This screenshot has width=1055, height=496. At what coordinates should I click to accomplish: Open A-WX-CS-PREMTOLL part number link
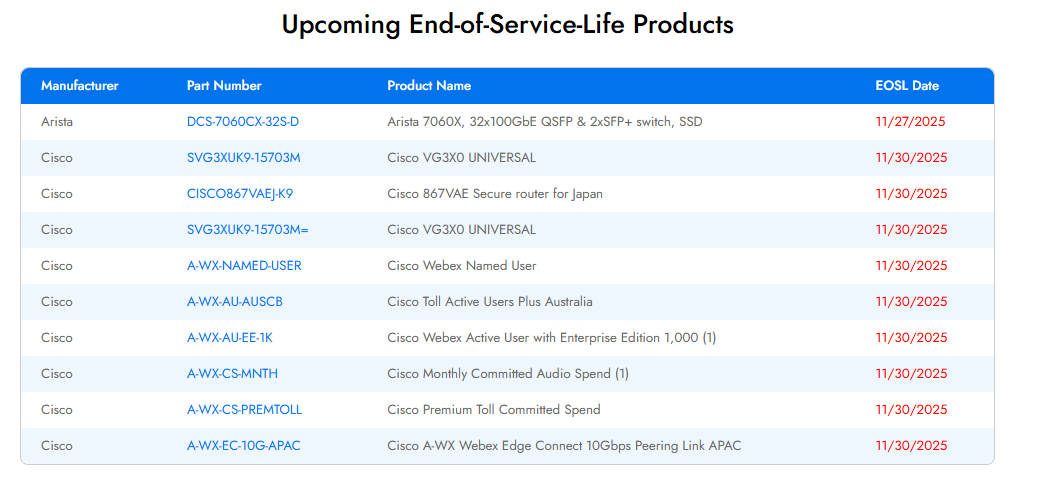(x=244, y=410)
